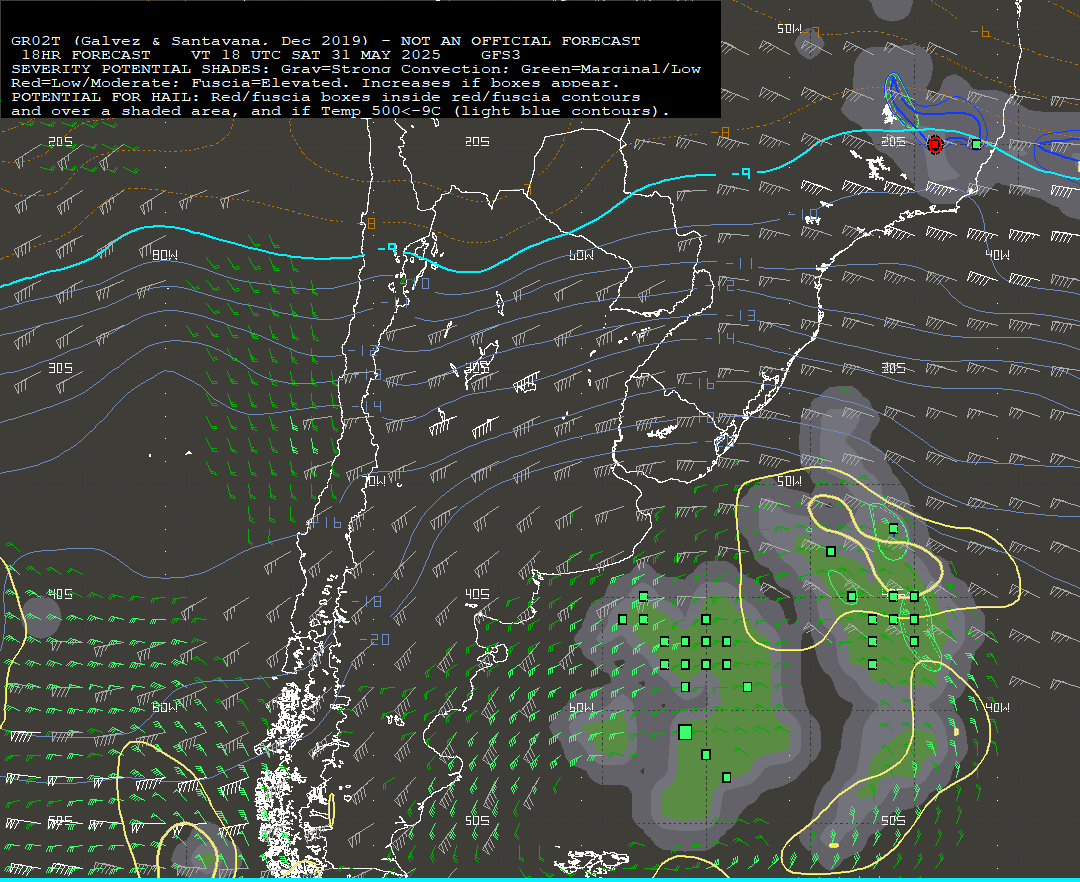Click the '50S' label inside the southern yellow contour
This screenshot has height=882, width=1080.
click(893, 820)
